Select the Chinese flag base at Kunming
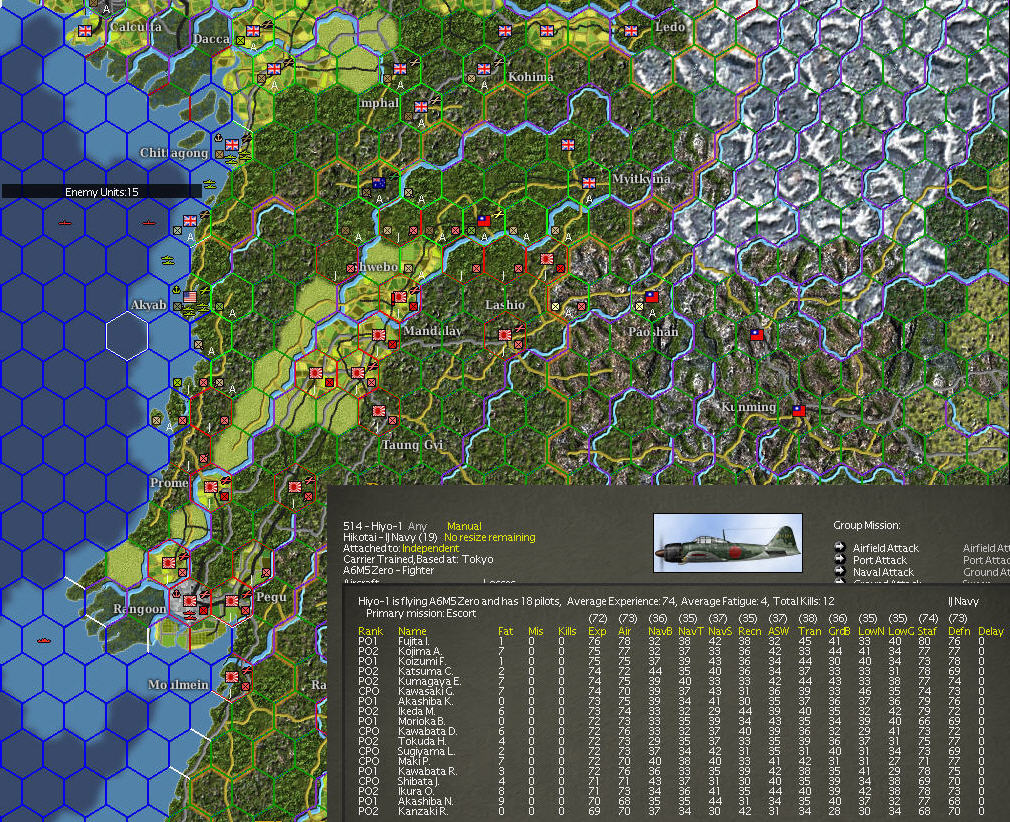 pyautogui.click(x=799, y=410)
